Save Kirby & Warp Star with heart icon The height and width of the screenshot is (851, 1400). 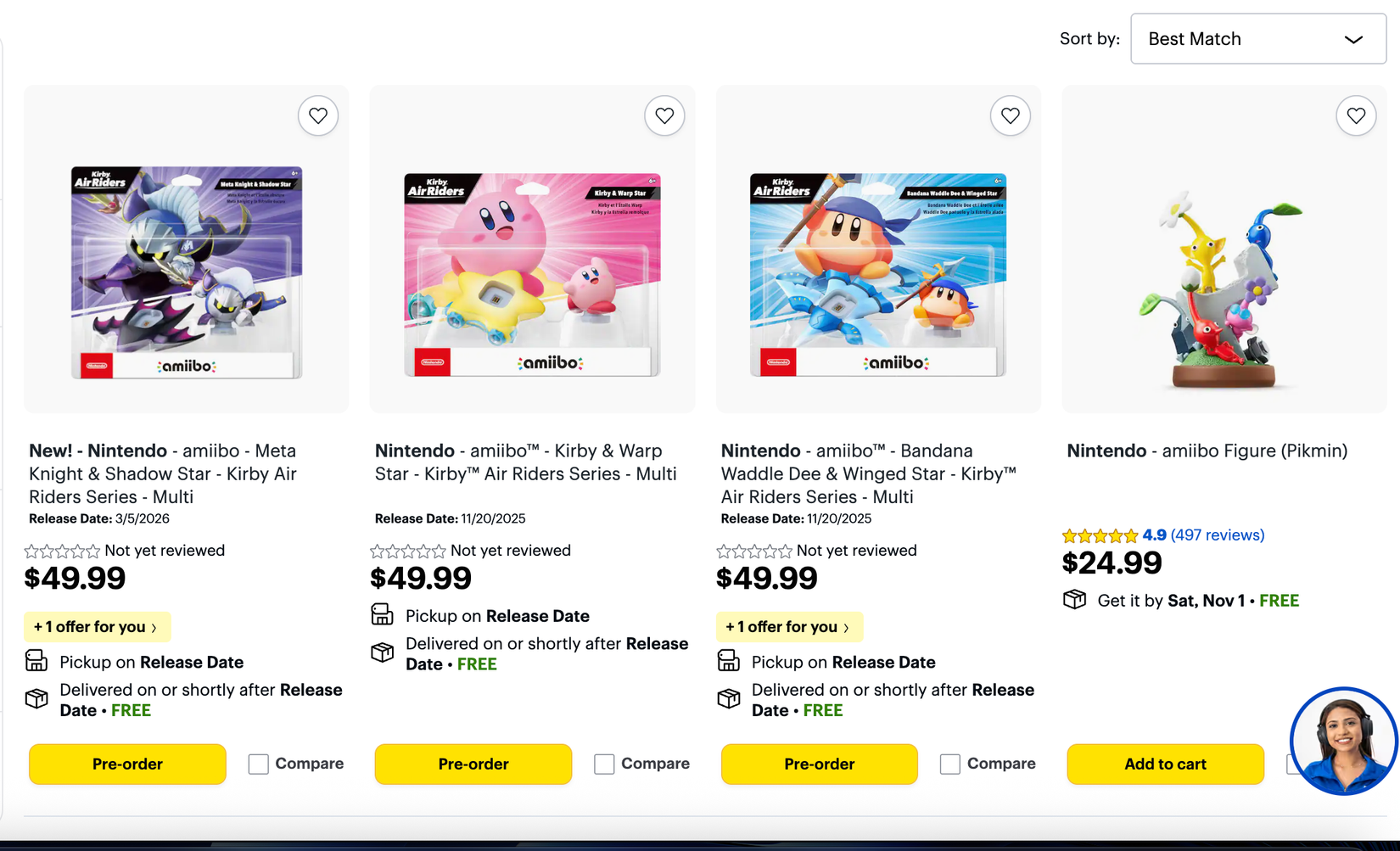664,115
